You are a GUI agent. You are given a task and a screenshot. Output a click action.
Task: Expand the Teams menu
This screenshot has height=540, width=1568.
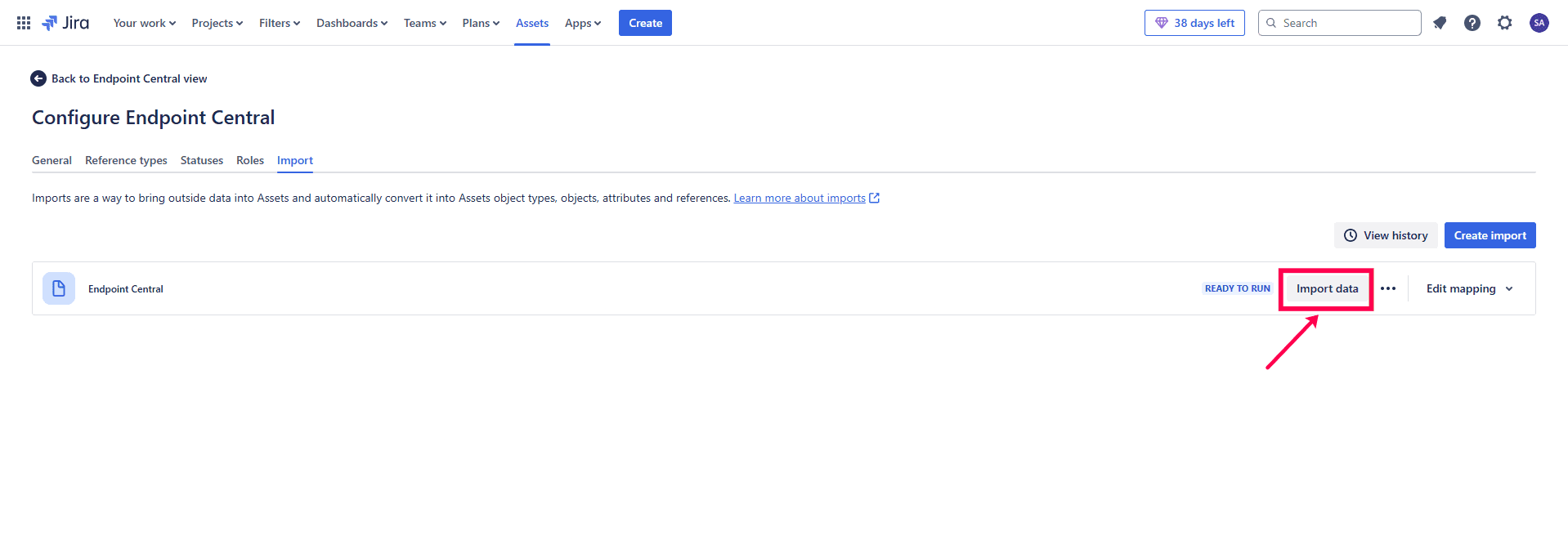(x=425, y=23)
